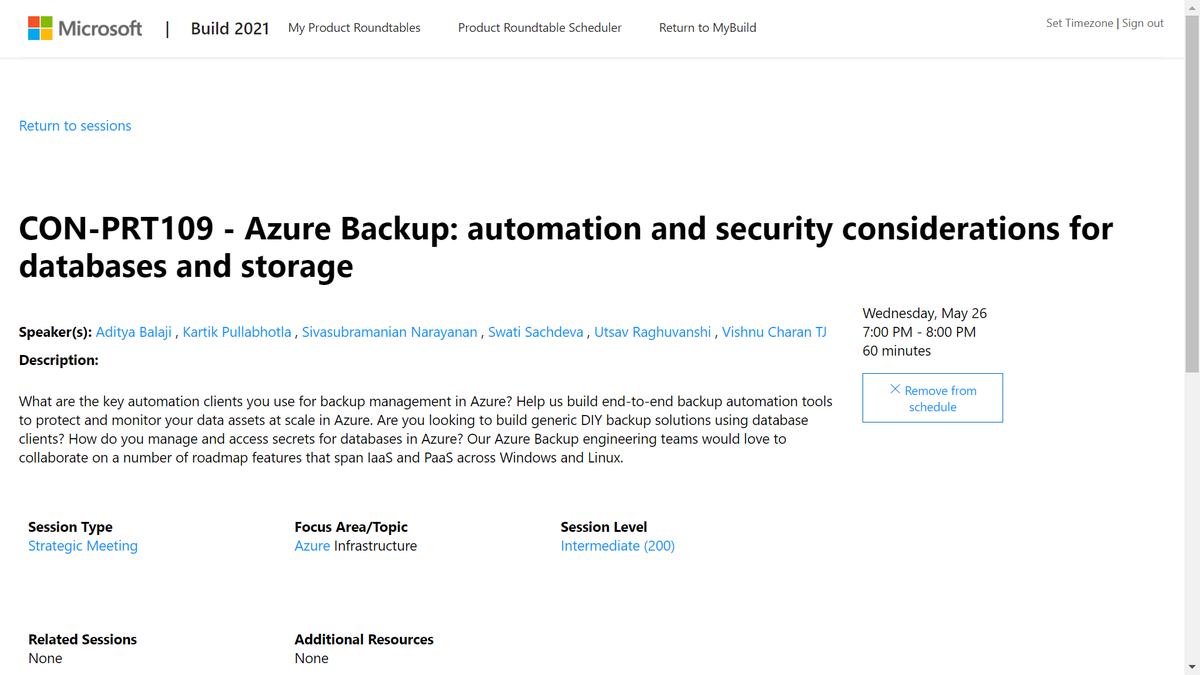The image size is (1200, 675).
Task: Click the Related Sessions heading
Action: click(82, 639)
